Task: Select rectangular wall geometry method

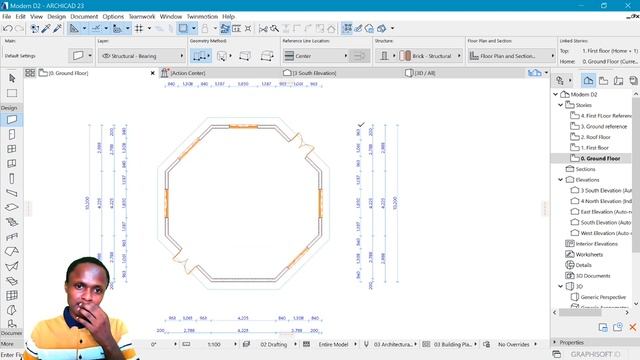Action: (244, 56)
